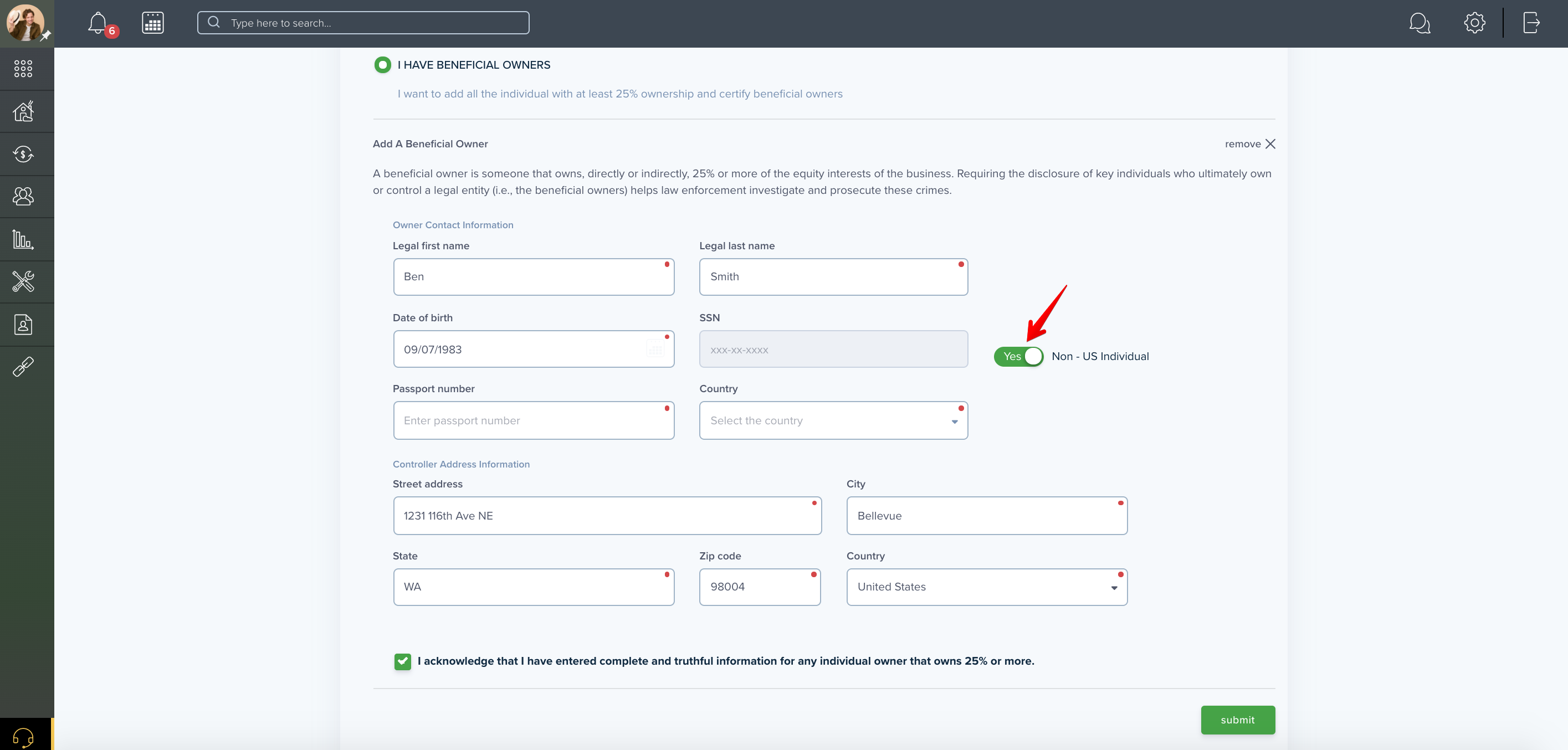This screenshot has width=1568, height=750.
Task: Click the Non - US Individual label
Action: pos(1100,356)
